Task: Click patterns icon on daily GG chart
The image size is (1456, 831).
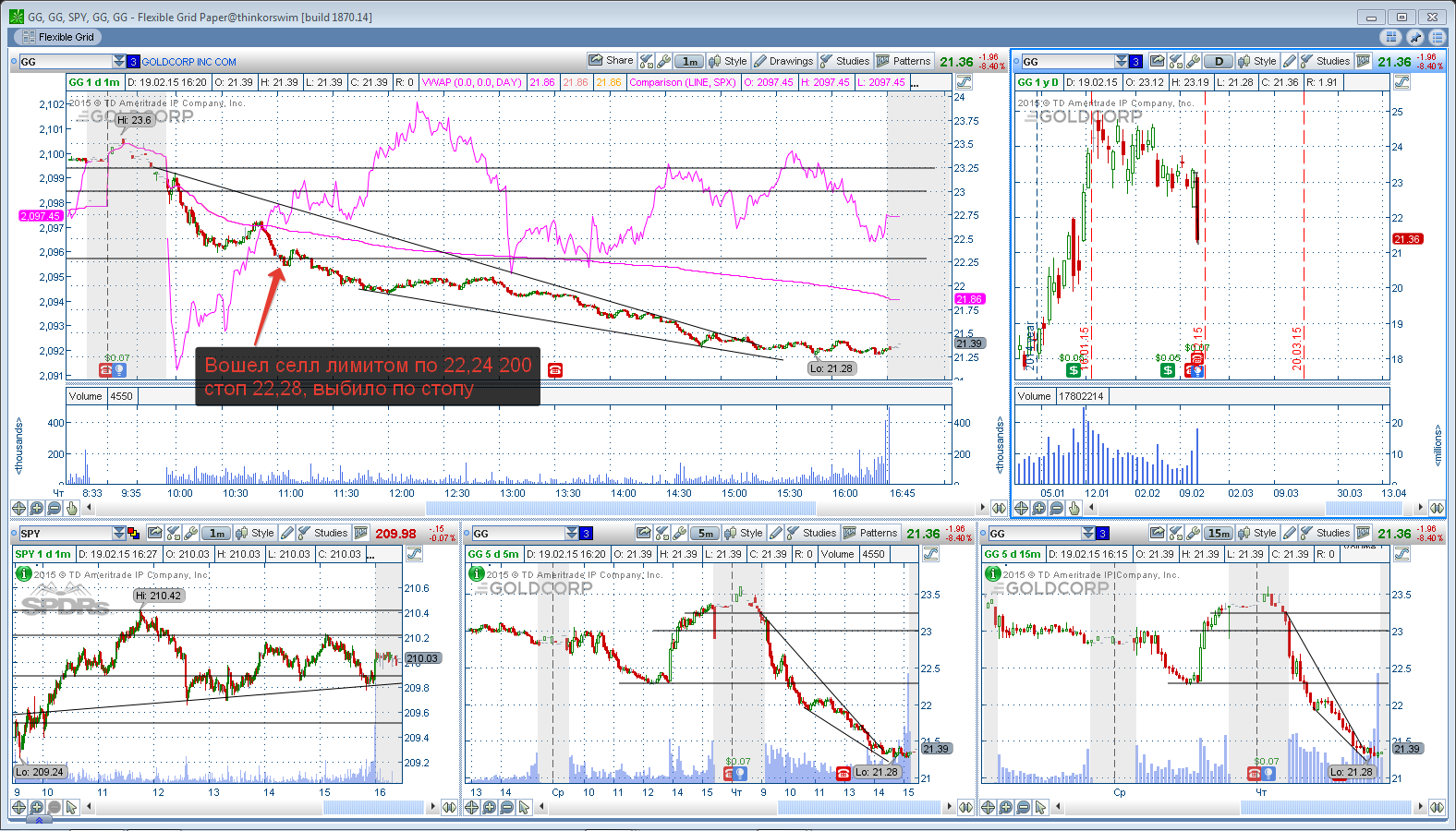Action: [x=1364, y=61]
